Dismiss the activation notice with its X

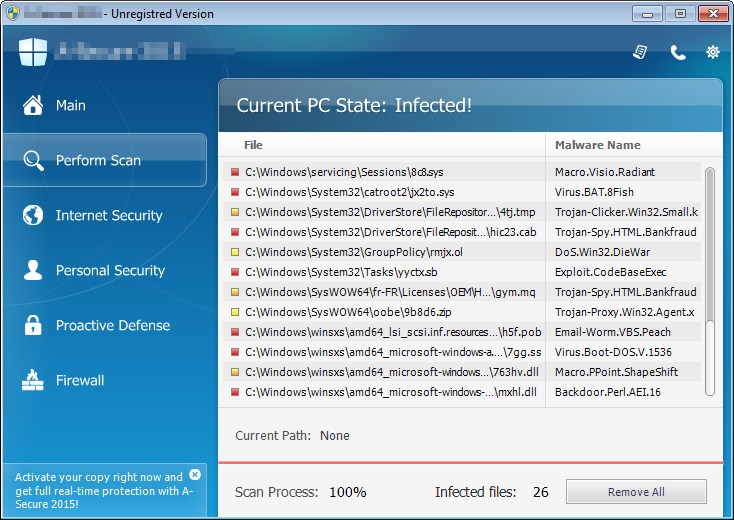coord(195,475)
